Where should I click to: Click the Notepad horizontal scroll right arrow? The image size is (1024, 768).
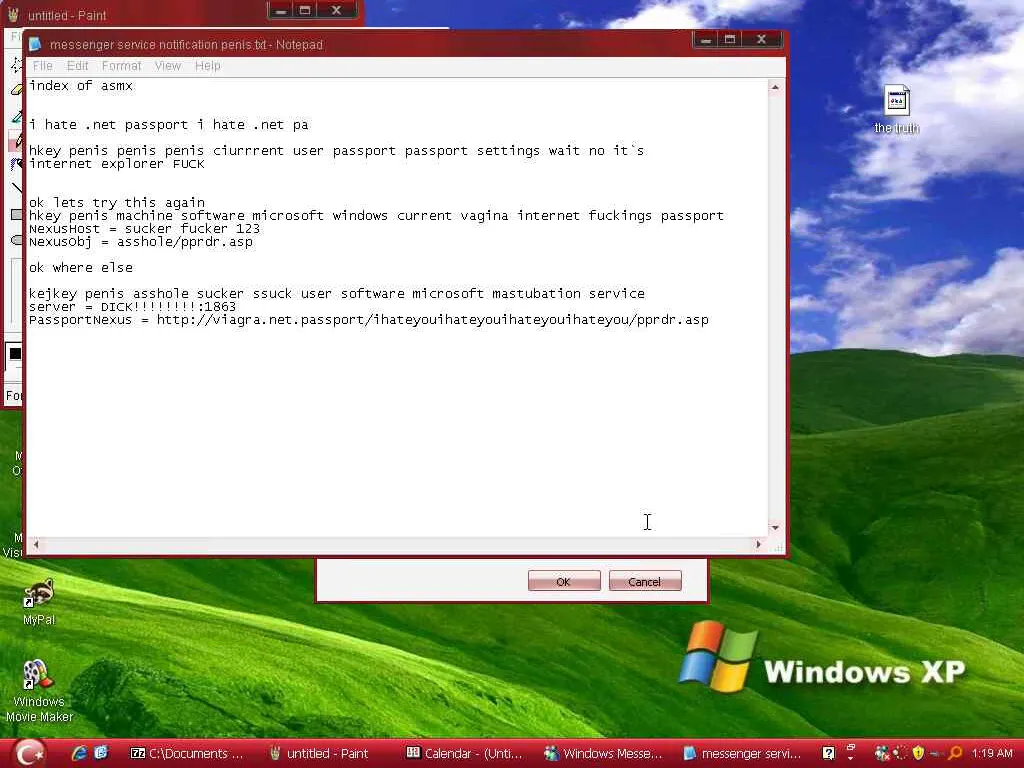tap(758, 544)
